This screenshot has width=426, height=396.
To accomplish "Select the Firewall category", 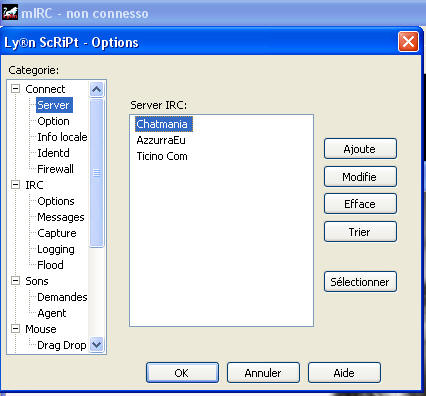I will coord(55,169).
